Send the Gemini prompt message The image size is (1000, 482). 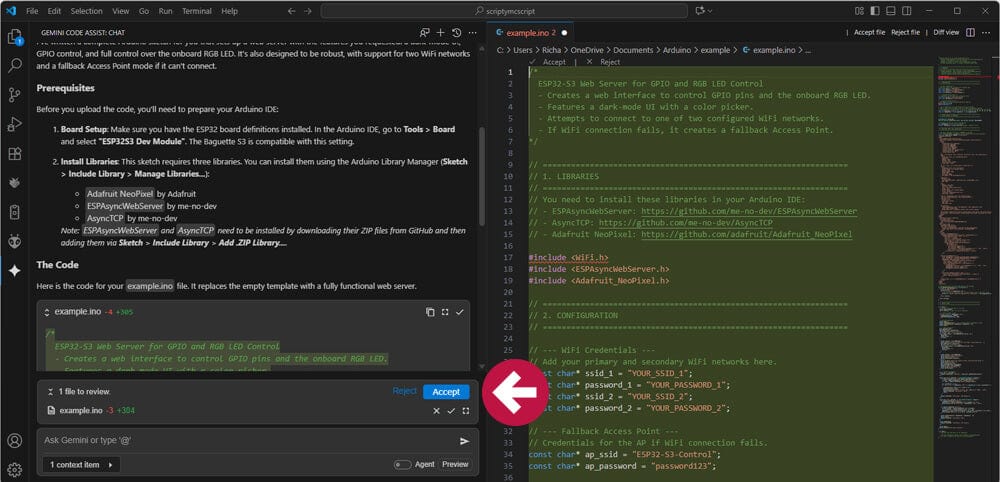[464, 441]
